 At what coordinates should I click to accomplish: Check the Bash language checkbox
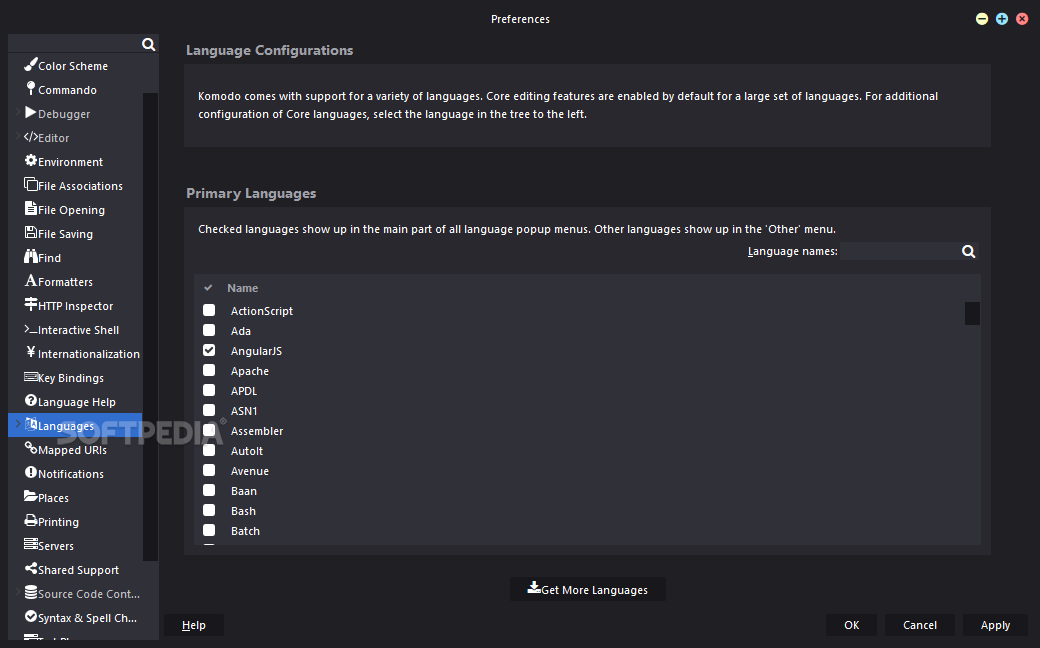click(x=209, y=510)
